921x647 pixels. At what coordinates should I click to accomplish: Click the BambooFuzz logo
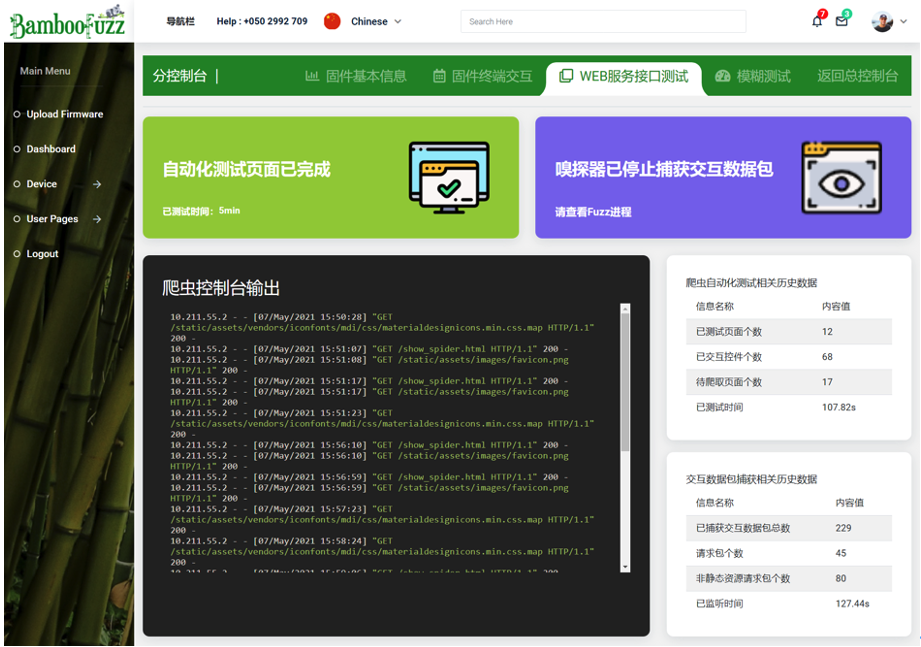point(66,21)
